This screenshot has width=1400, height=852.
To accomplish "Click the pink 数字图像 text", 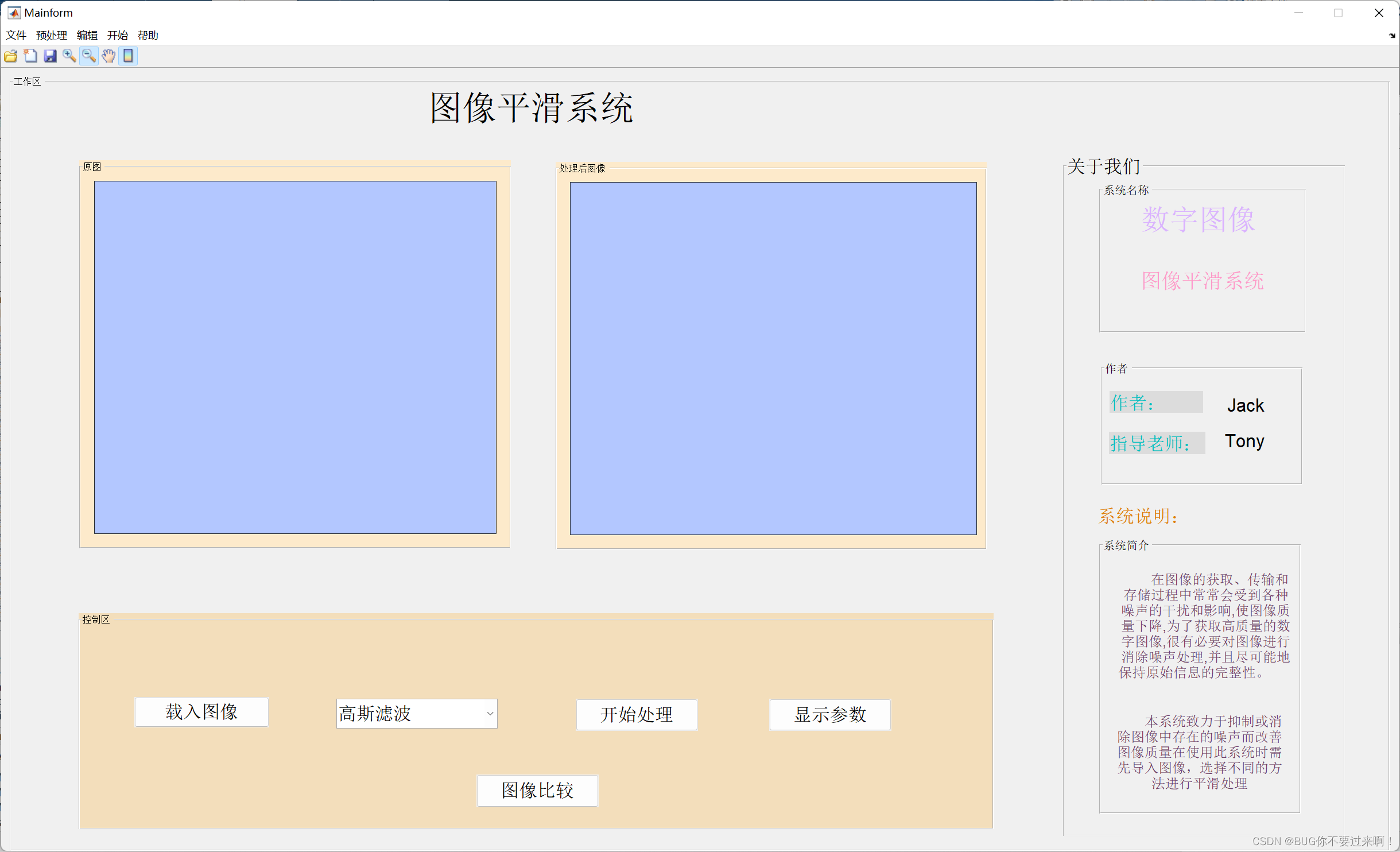I will tap(1199, 219).
